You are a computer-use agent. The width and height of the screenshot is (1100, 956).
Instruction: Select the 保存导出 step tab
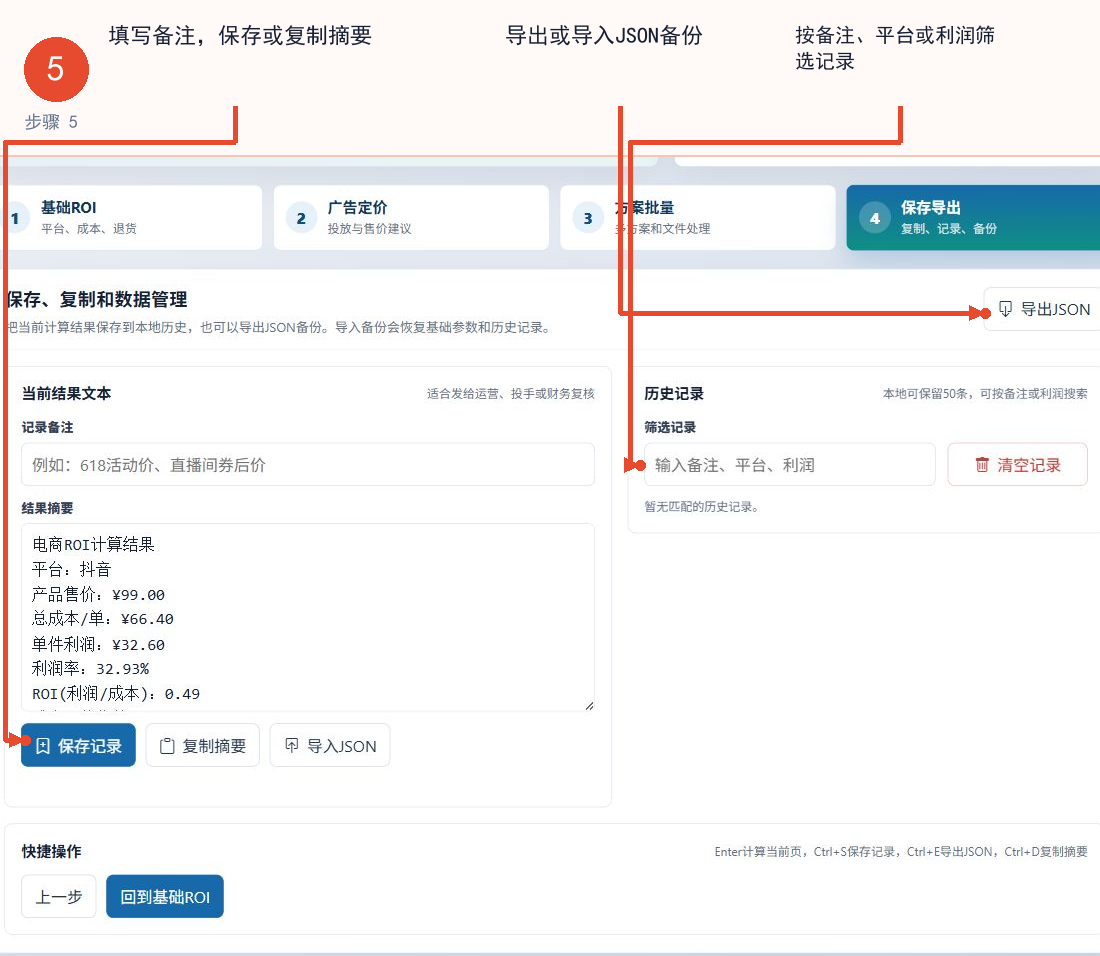(973, 217)
